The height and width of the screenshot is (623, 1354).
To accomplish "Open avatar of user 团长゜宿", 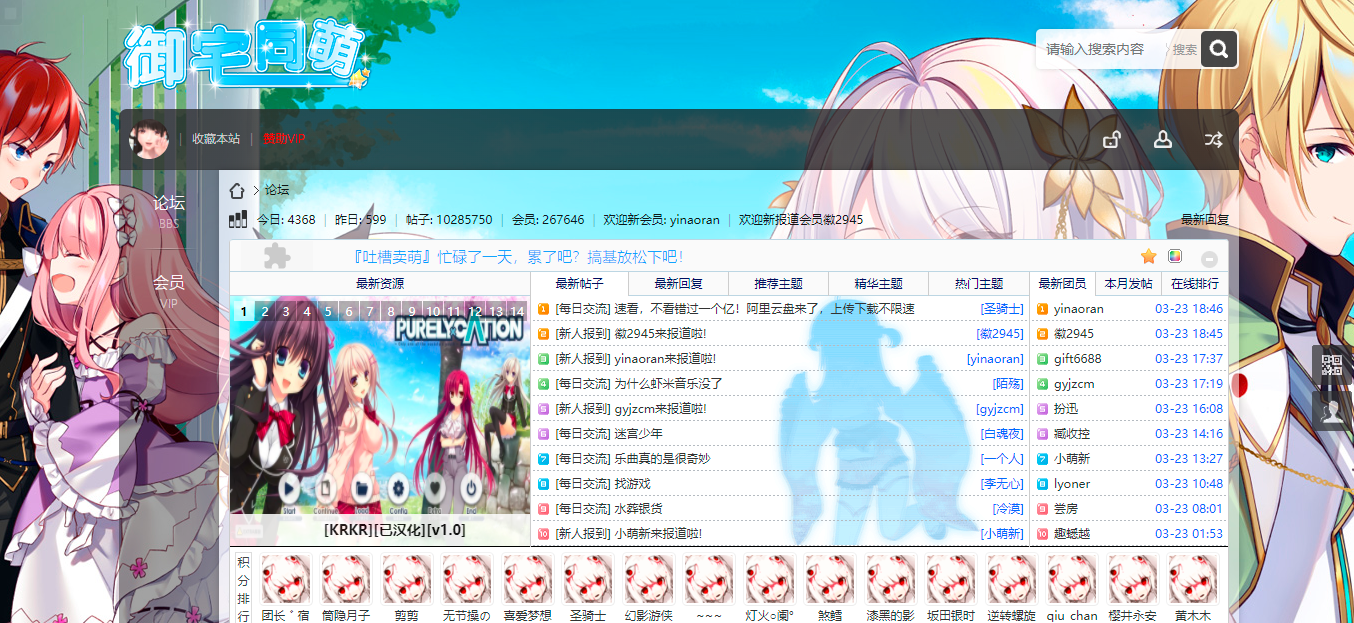I will (286, 580).
